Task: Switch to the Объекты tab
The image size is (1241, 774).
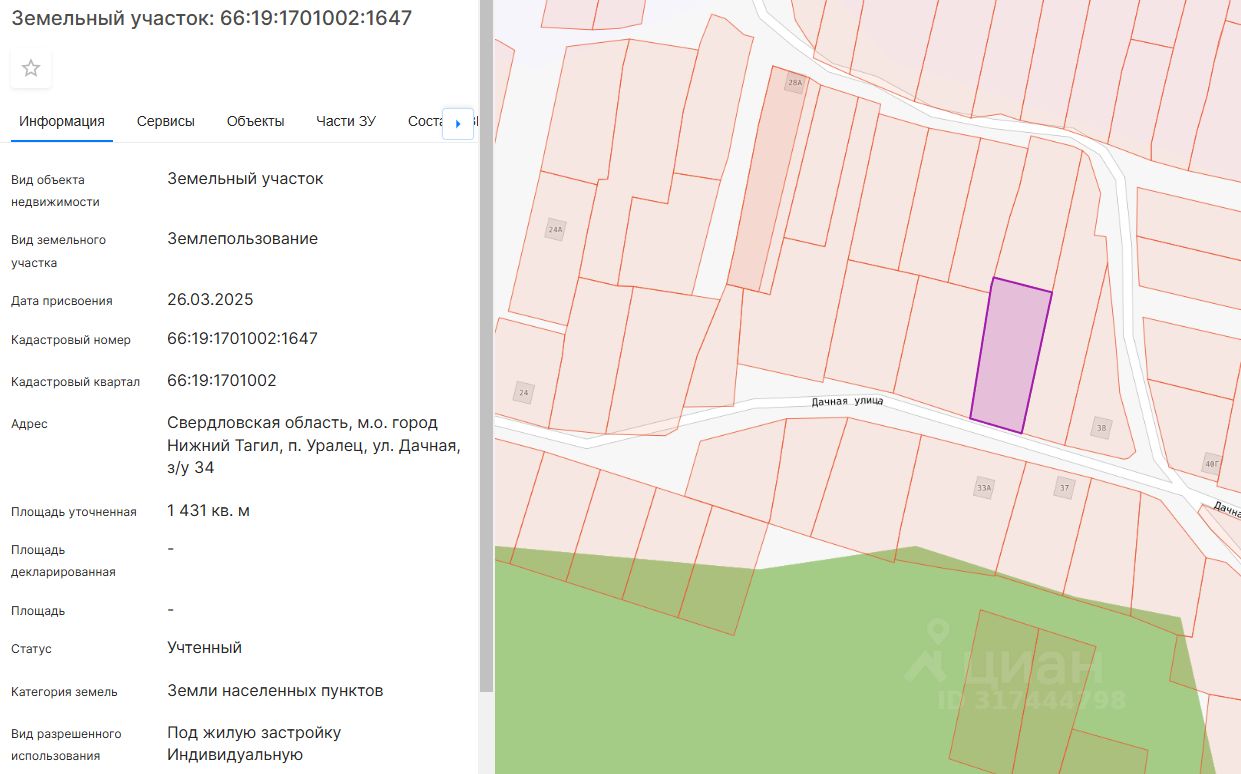Action: pyautogui.click(x=255, y=121)
